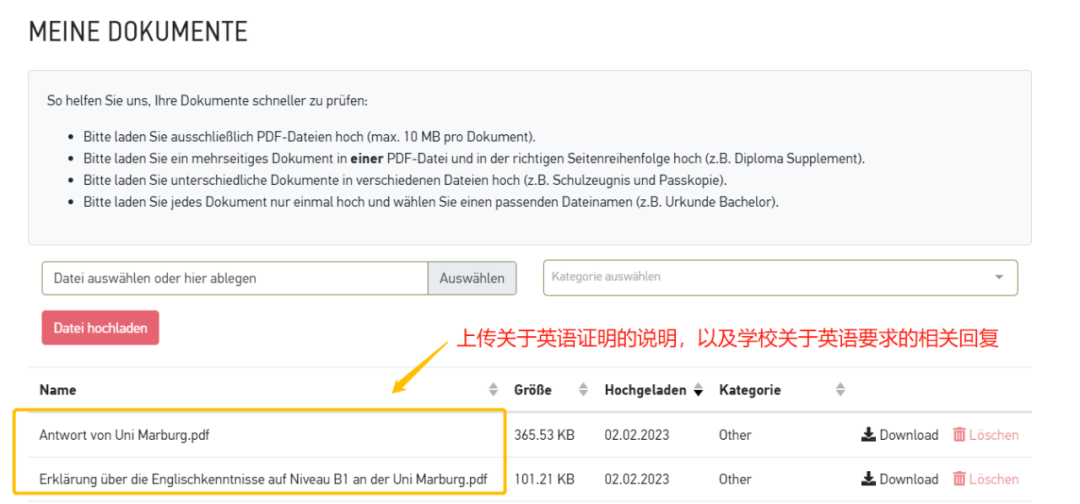Click the file drop field 'Datei auswählen oder hier ablegen'
Image resolution: width=1080 pixels, height=504 pixels.
click(x=235, y=278)
